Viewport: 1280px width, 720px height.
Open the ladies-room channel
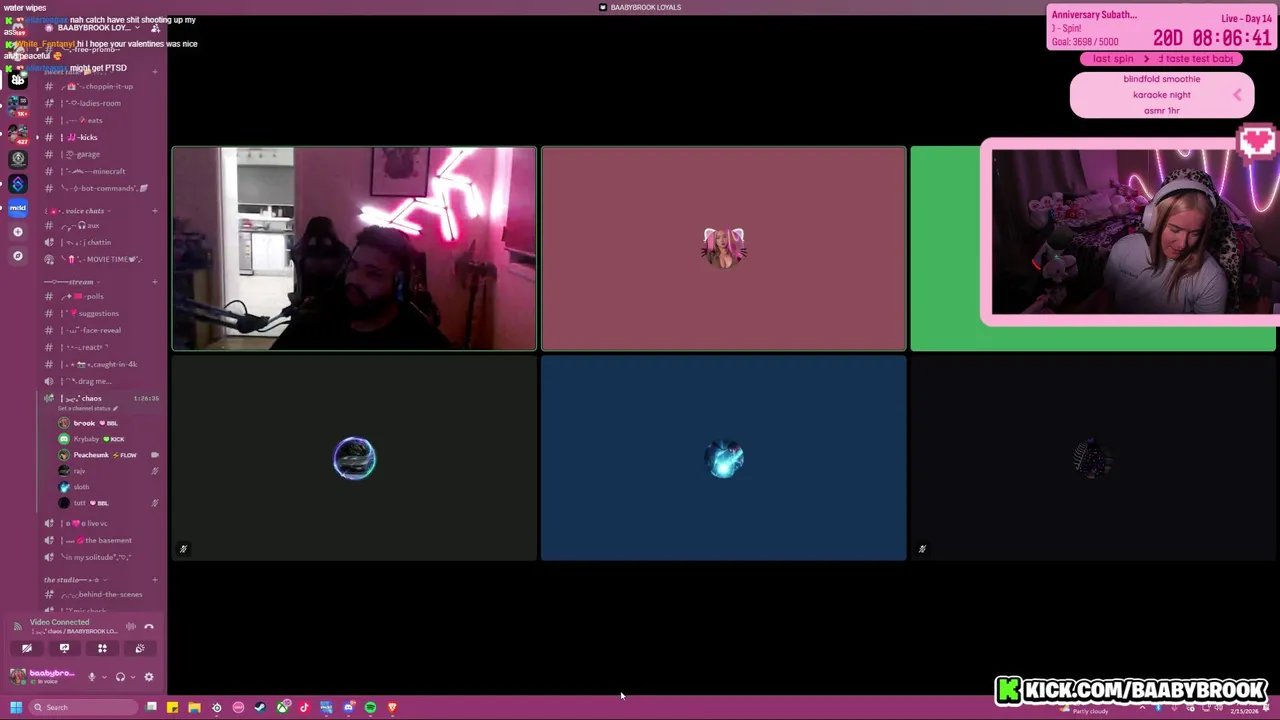click(x=100, y=103)
